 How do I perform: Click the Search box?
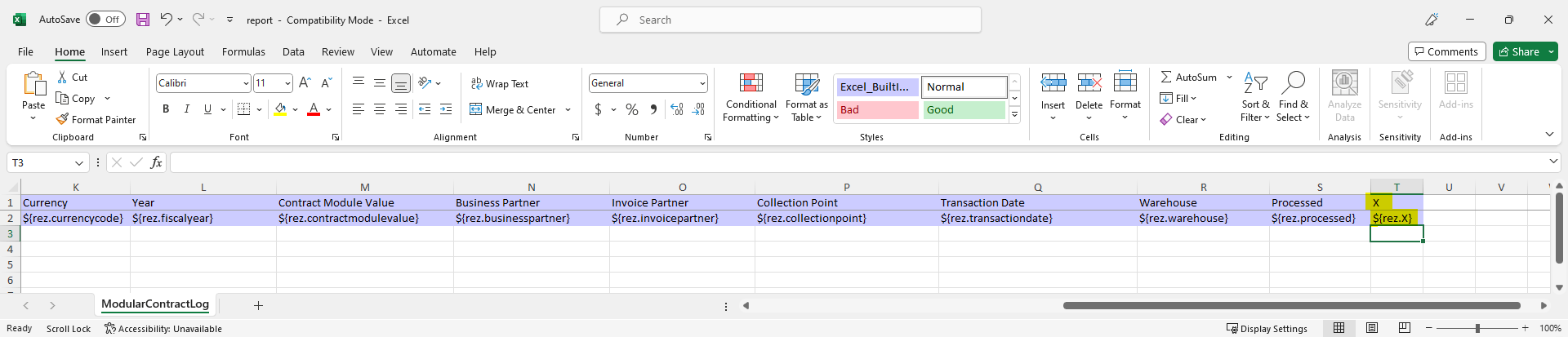[791, 20]
